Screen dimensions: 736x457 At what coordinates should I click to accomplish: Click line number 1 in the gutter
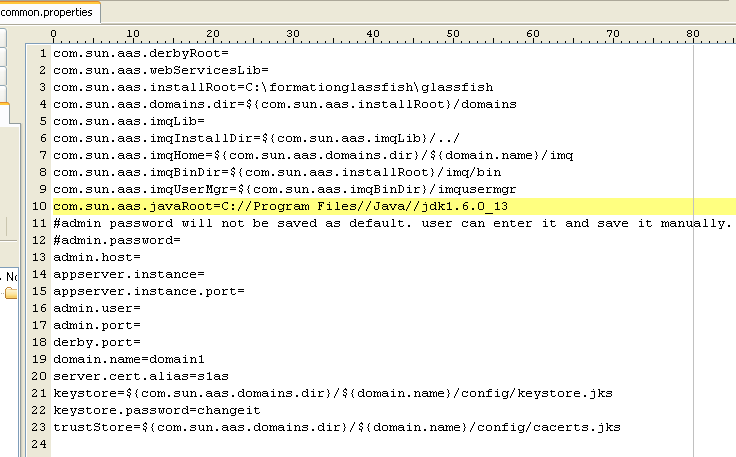(x=44, y=52)
